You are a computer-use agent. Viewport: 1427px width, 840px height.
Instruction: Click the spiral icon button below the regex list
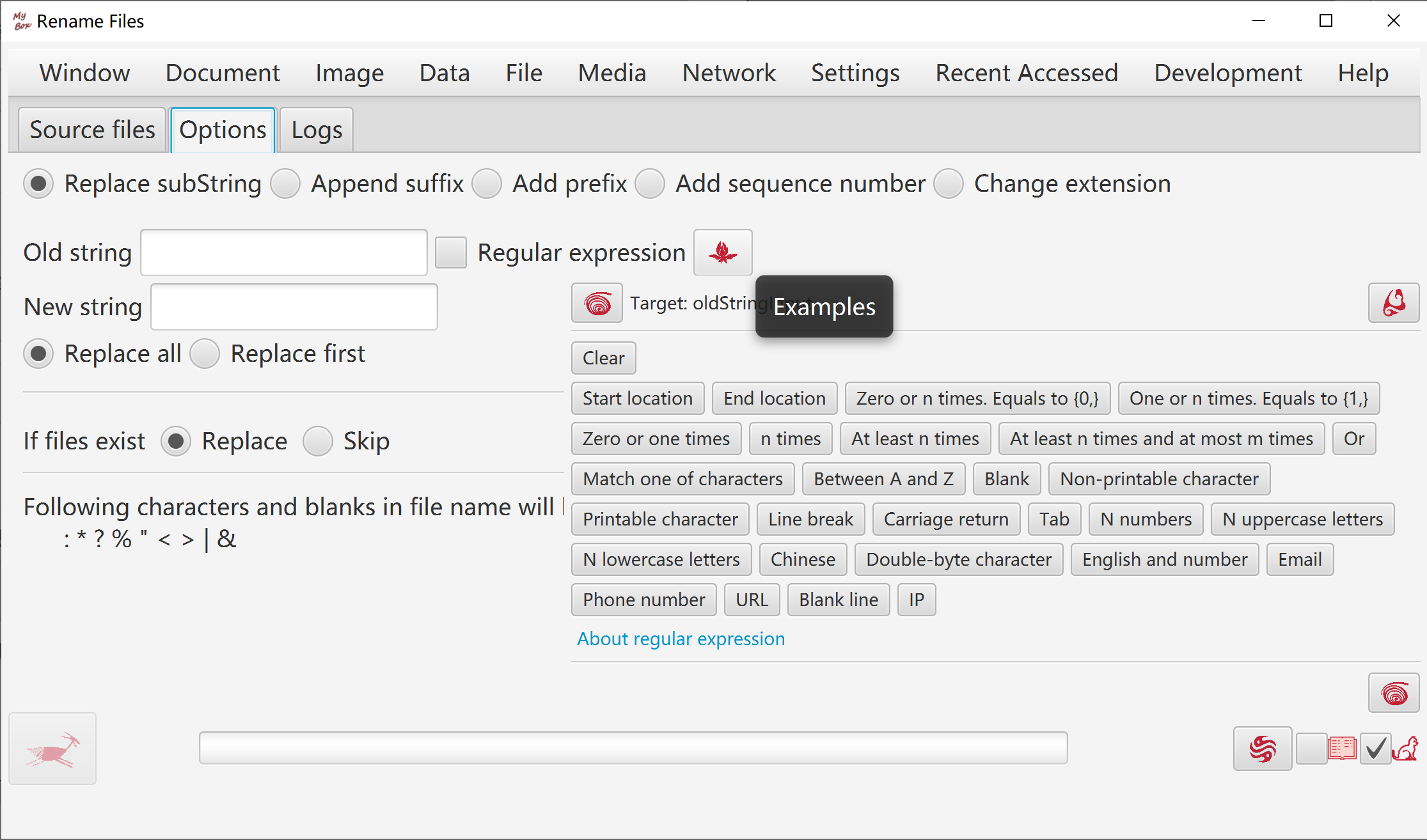pos(1394,693)
